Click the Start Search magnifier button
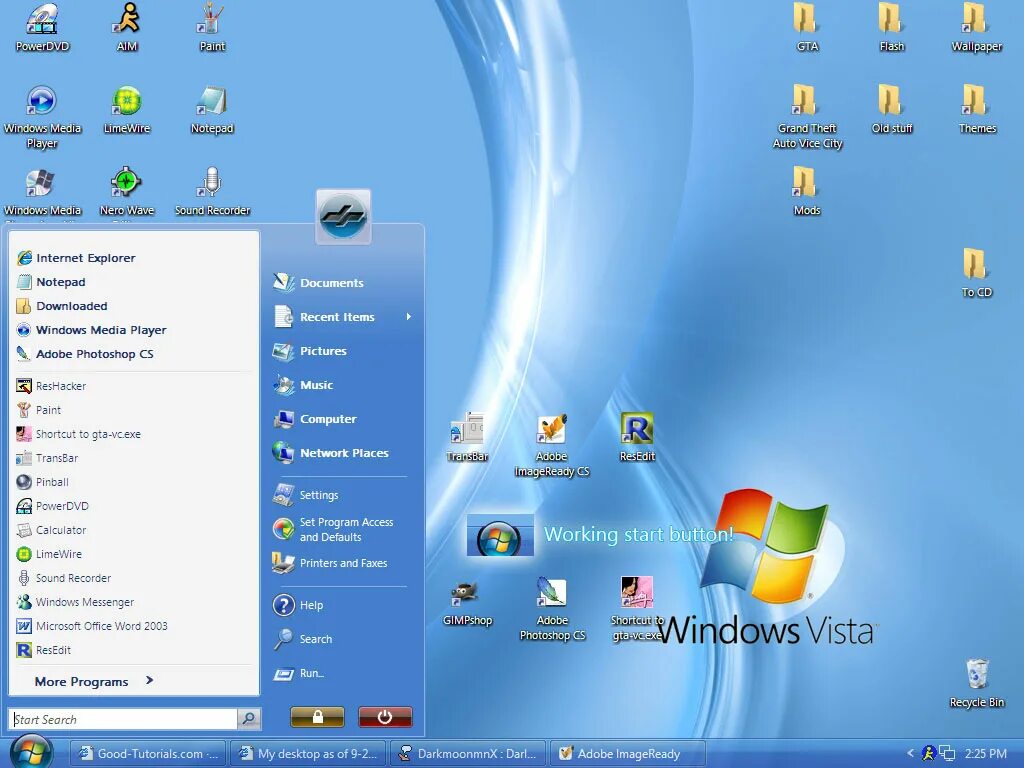 (x=248, y=719)
